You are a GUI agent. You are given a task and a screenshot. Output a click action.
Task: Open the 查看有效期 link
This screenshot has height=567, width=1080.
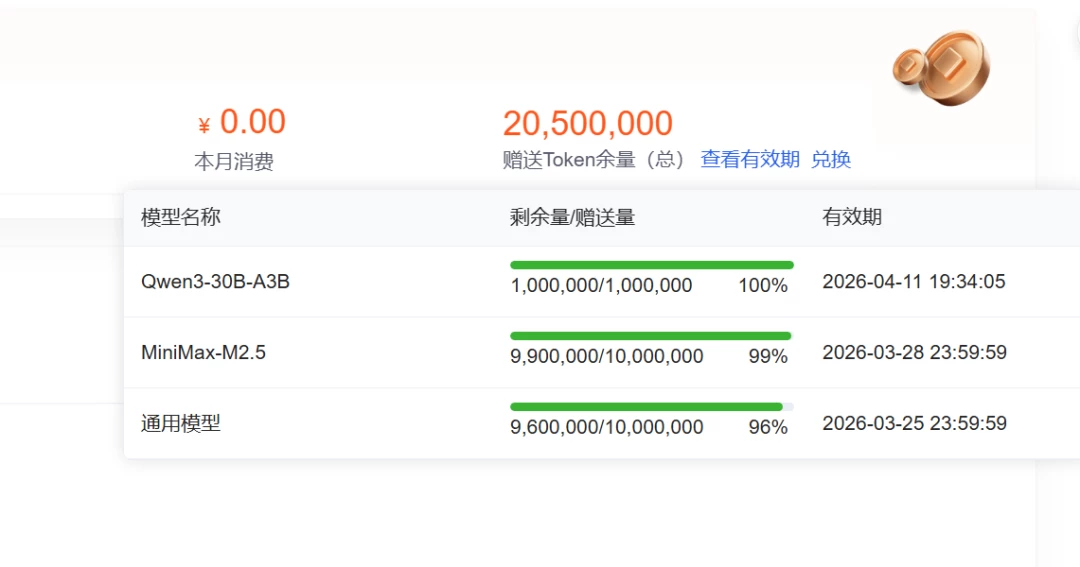point(750,159)
